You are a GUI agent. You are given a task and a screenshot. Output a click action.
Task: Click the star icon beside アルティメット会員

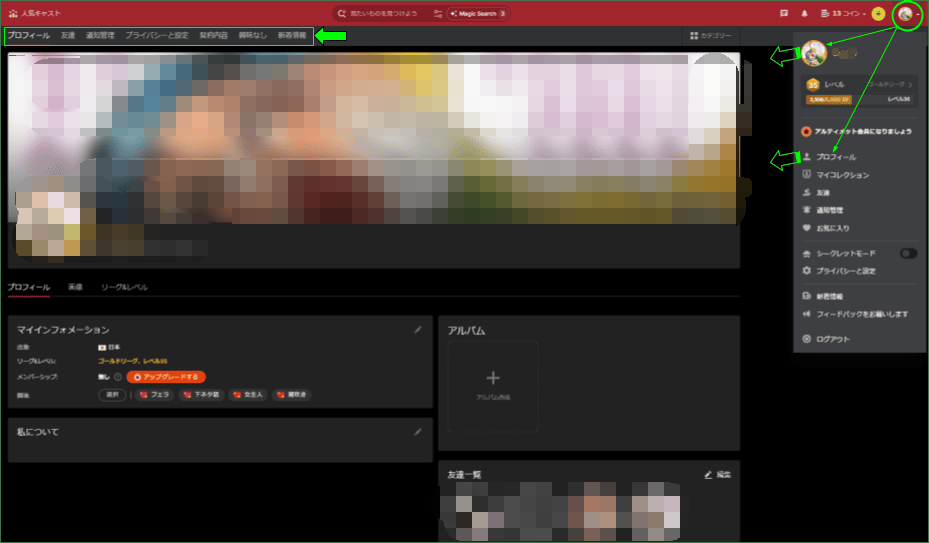[806, 132]
